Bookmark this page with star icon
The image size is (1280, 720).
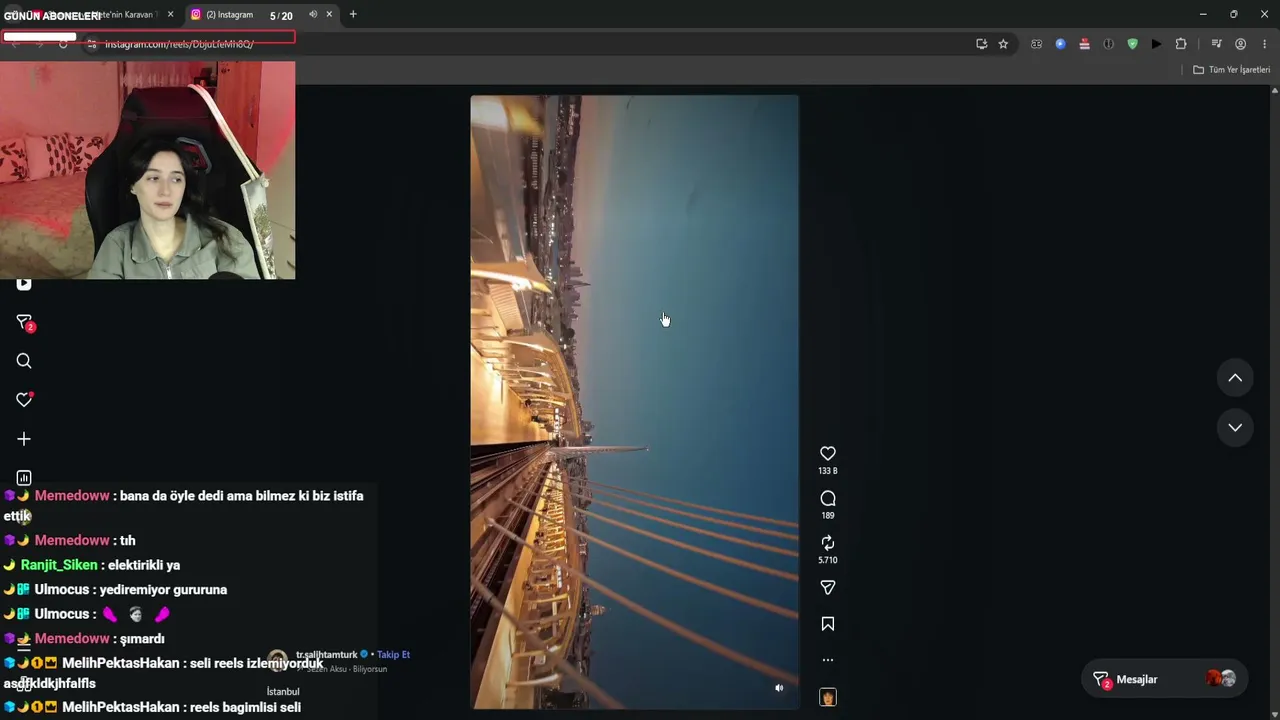point(1003,44)
